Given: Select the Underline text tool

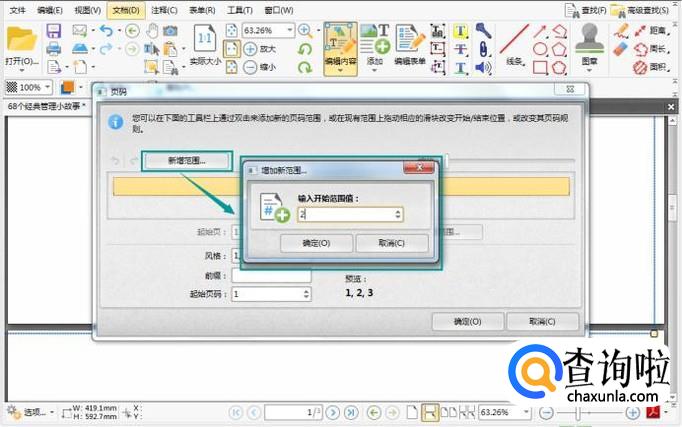Looking at the screenshot, I should click(460, 67).
